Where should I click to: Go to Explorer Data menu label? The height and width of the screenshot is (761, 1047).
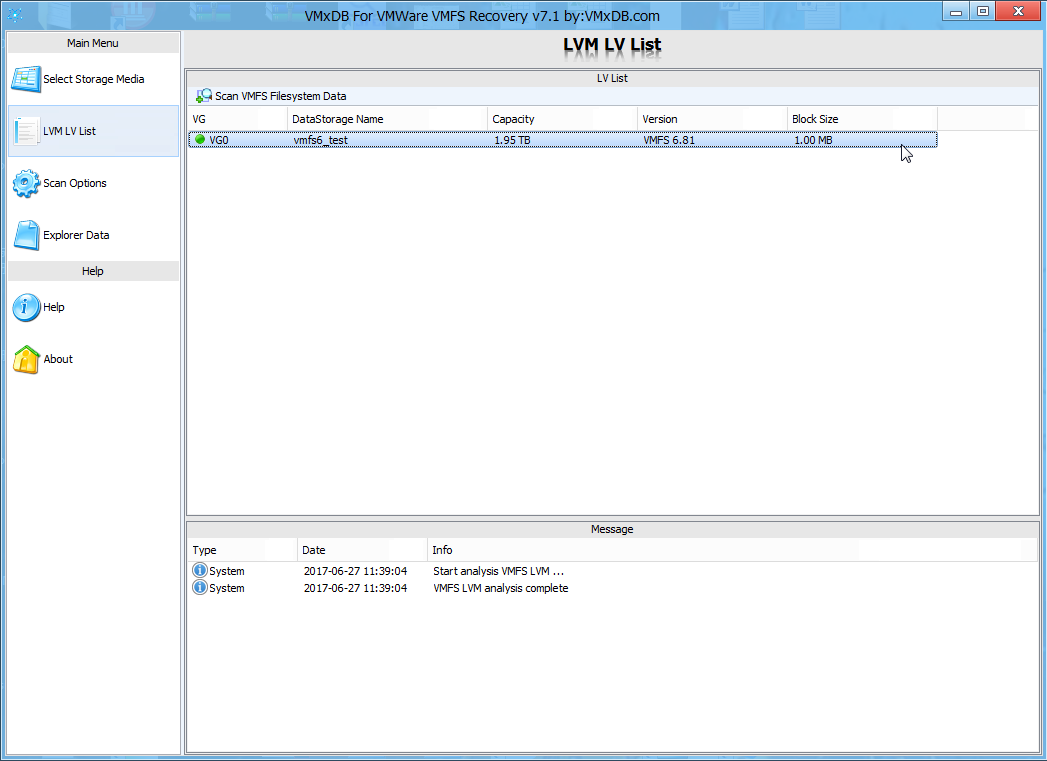pyautogui.click(x=76, y=235)
